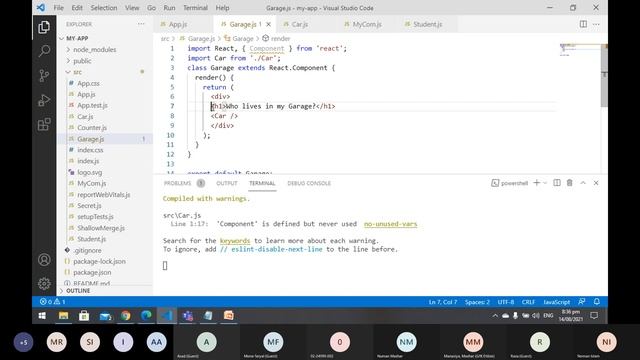Open Run and Debug view
The image size is (640, 360).
tap(44, 100)
